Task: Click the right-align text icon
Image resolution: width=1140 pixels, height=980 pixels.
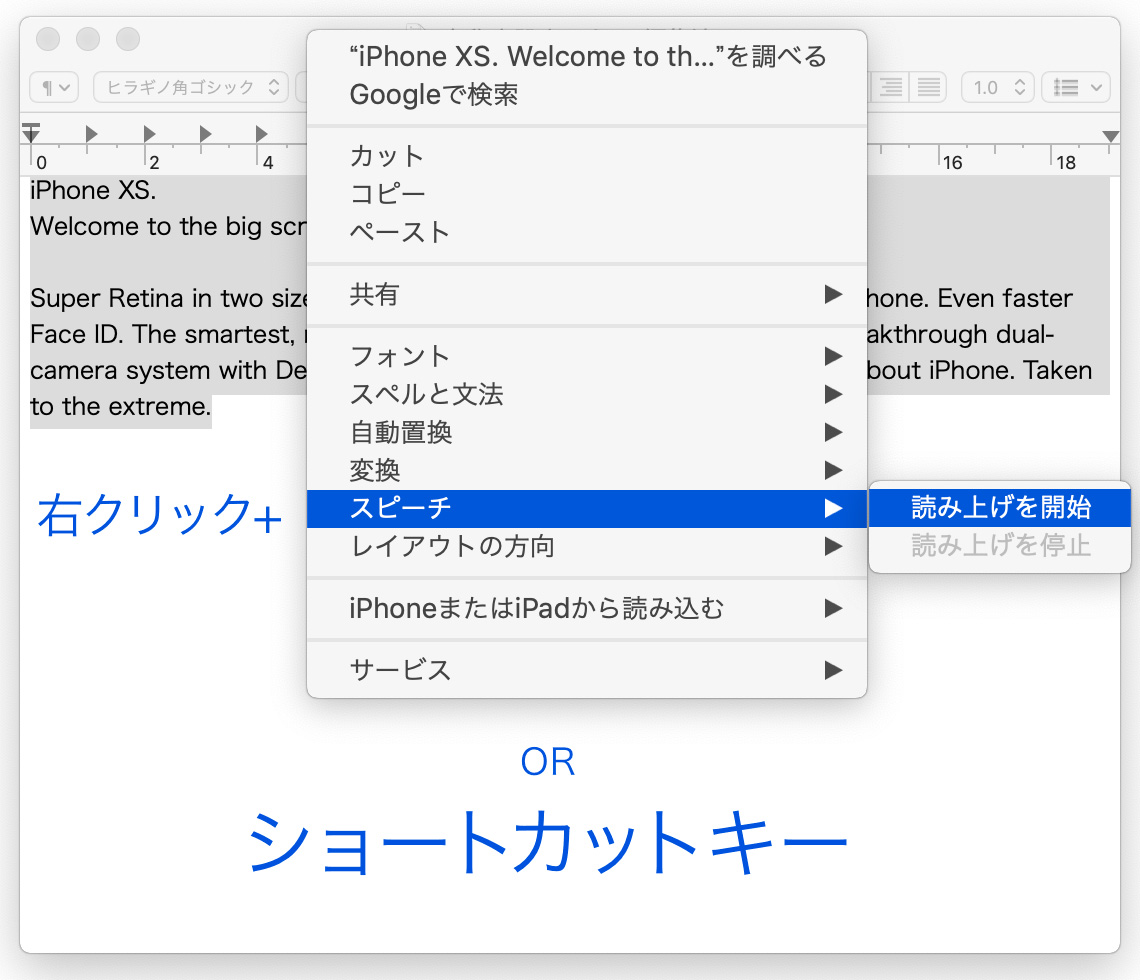Action: [890, 88]
